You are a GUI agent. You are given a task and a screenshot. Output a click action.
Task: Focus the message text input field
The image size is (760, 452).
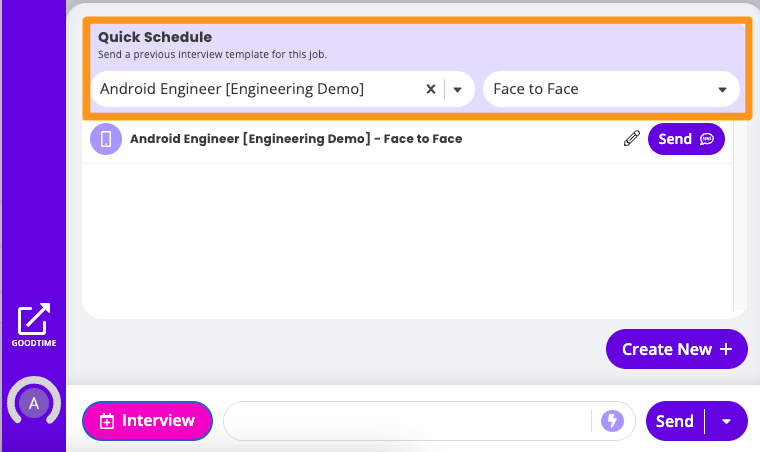click(407, 421)
